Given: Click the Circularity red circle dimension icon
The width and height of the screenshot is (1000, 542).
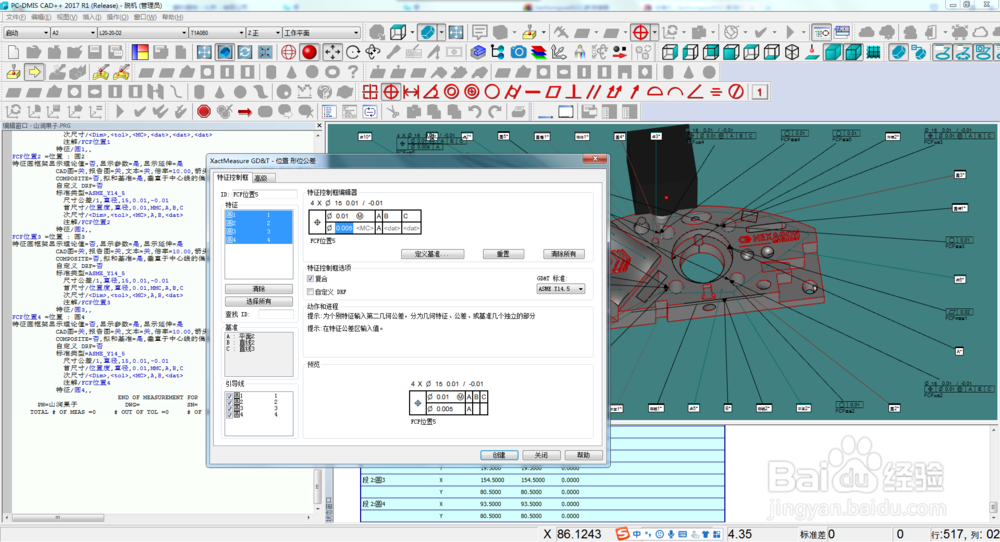Looking at the screenshot, I should coord(492,92).
